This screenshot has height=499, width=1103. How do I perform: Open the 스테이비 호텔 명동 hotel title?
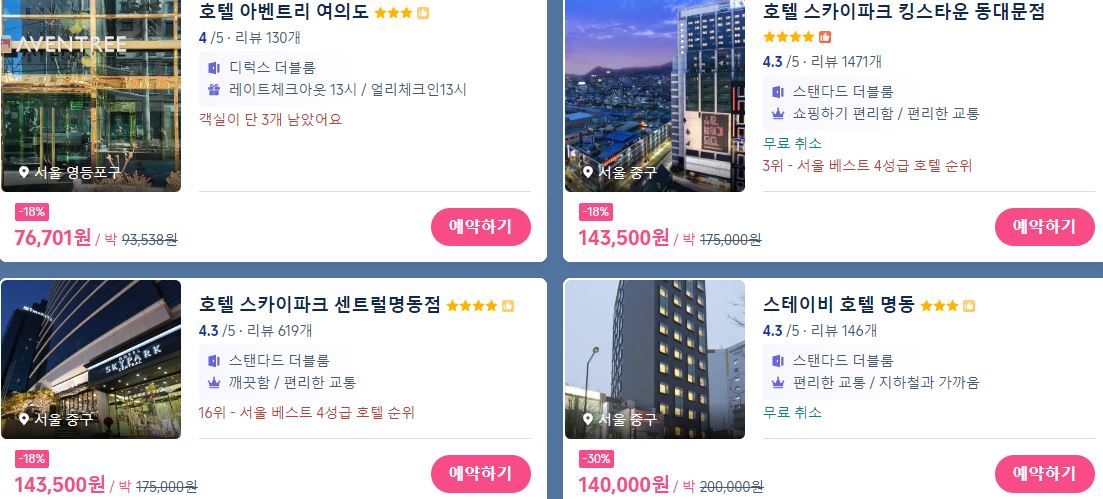839,305
